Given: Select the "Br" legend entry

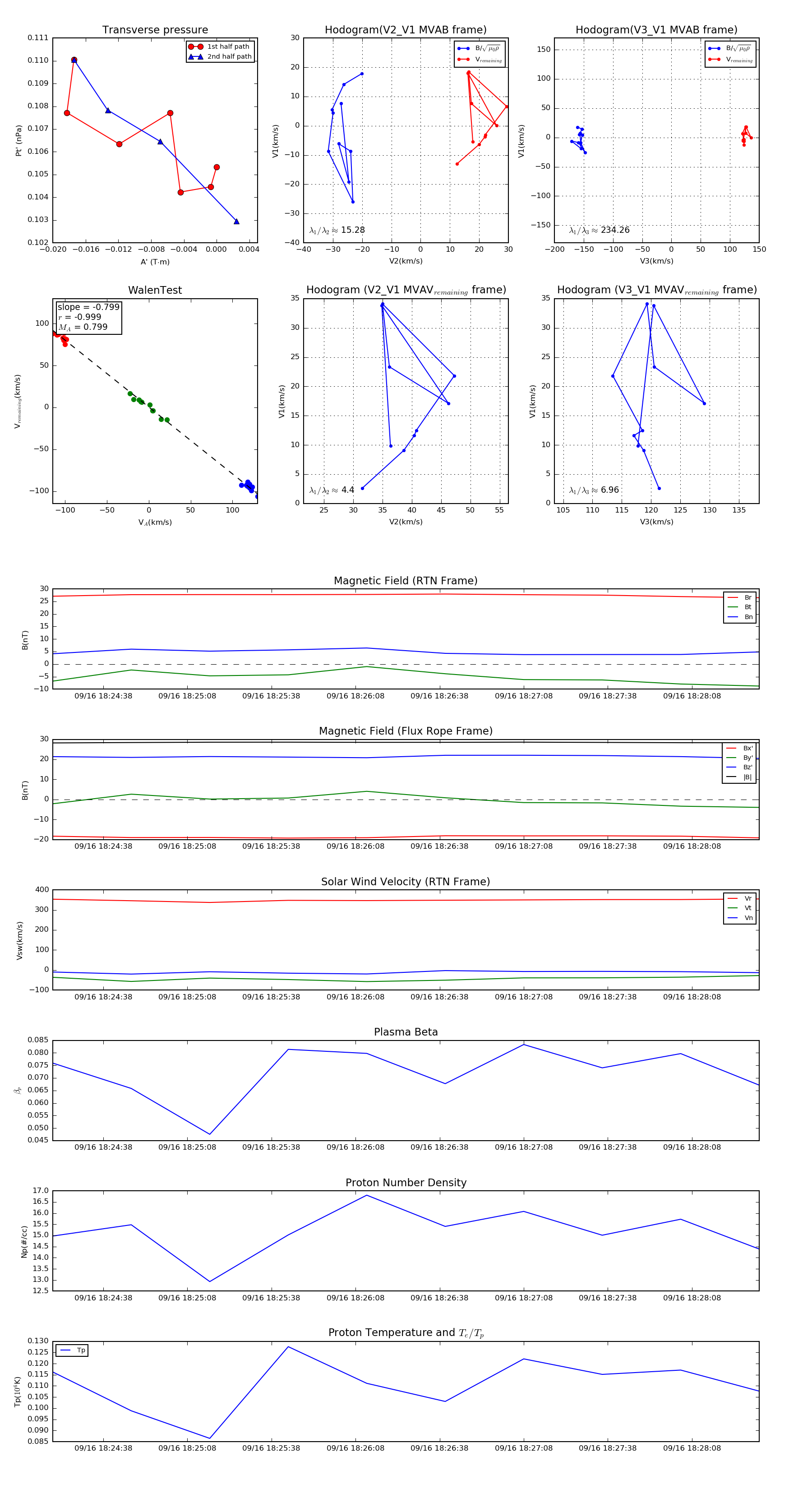Looking at the screenshot, I should 740,598.
